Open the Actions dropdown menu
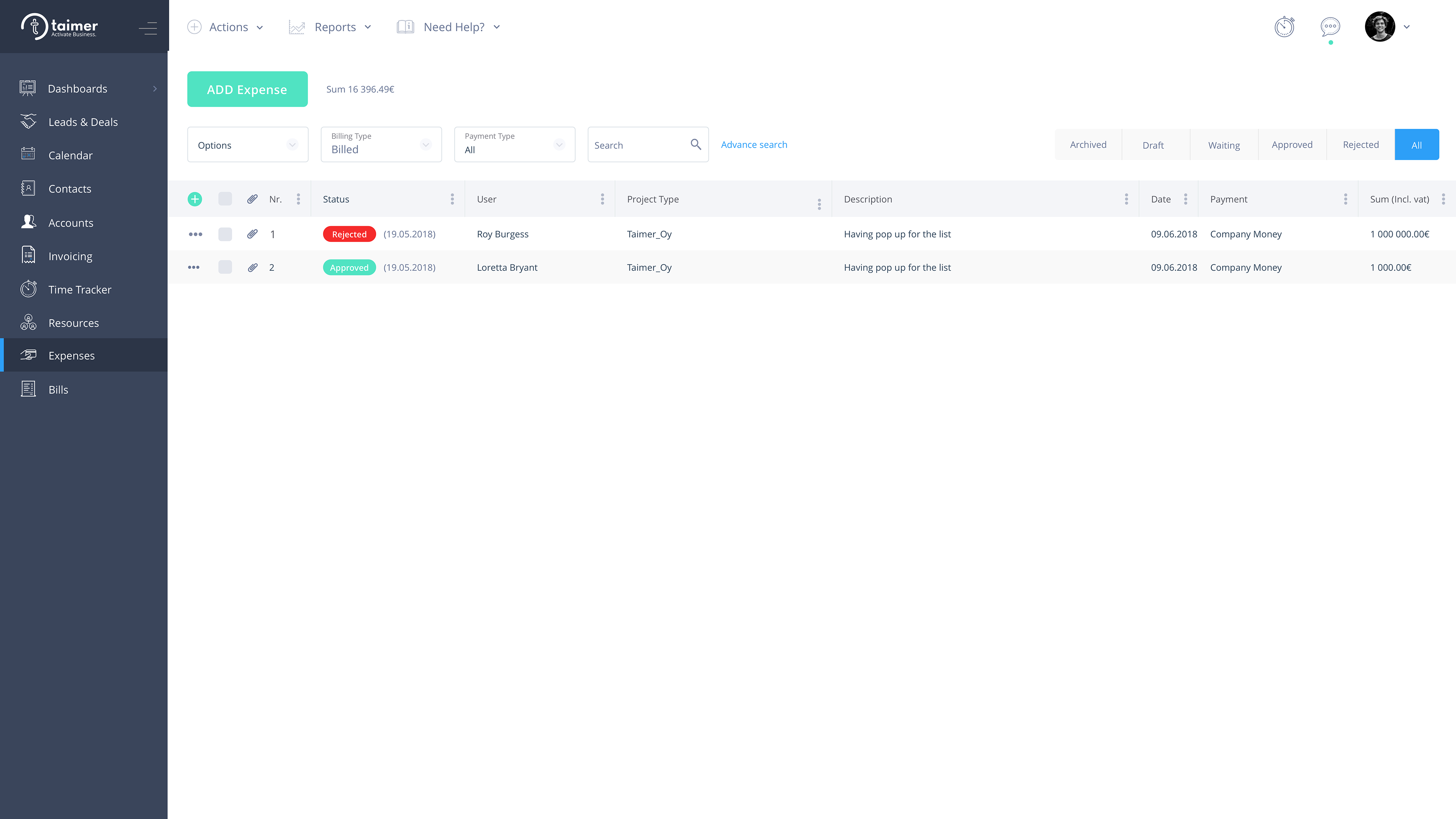 [226, 27]
